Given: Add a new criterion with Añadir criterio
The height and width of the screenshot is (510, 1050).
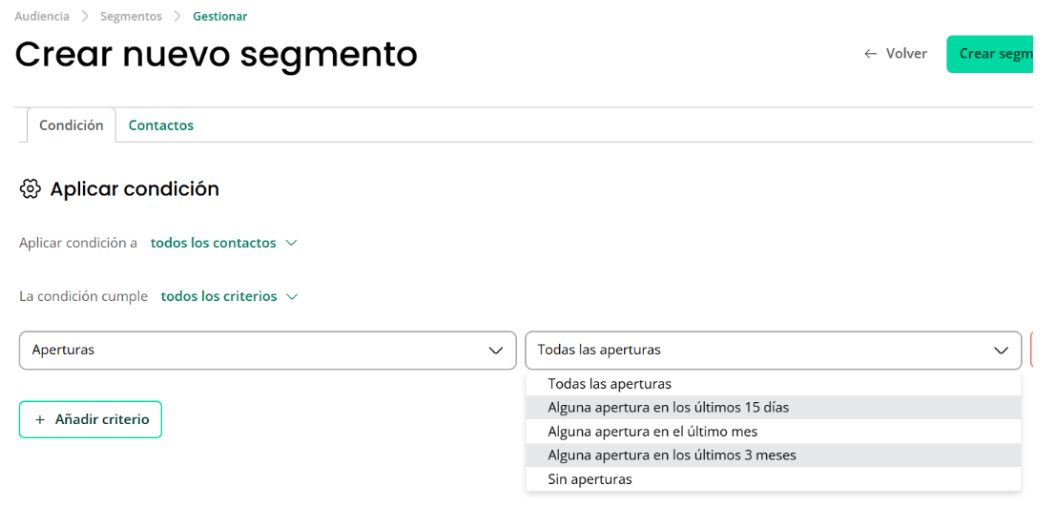Looking at the screenshot, I should tap(90, 420).
